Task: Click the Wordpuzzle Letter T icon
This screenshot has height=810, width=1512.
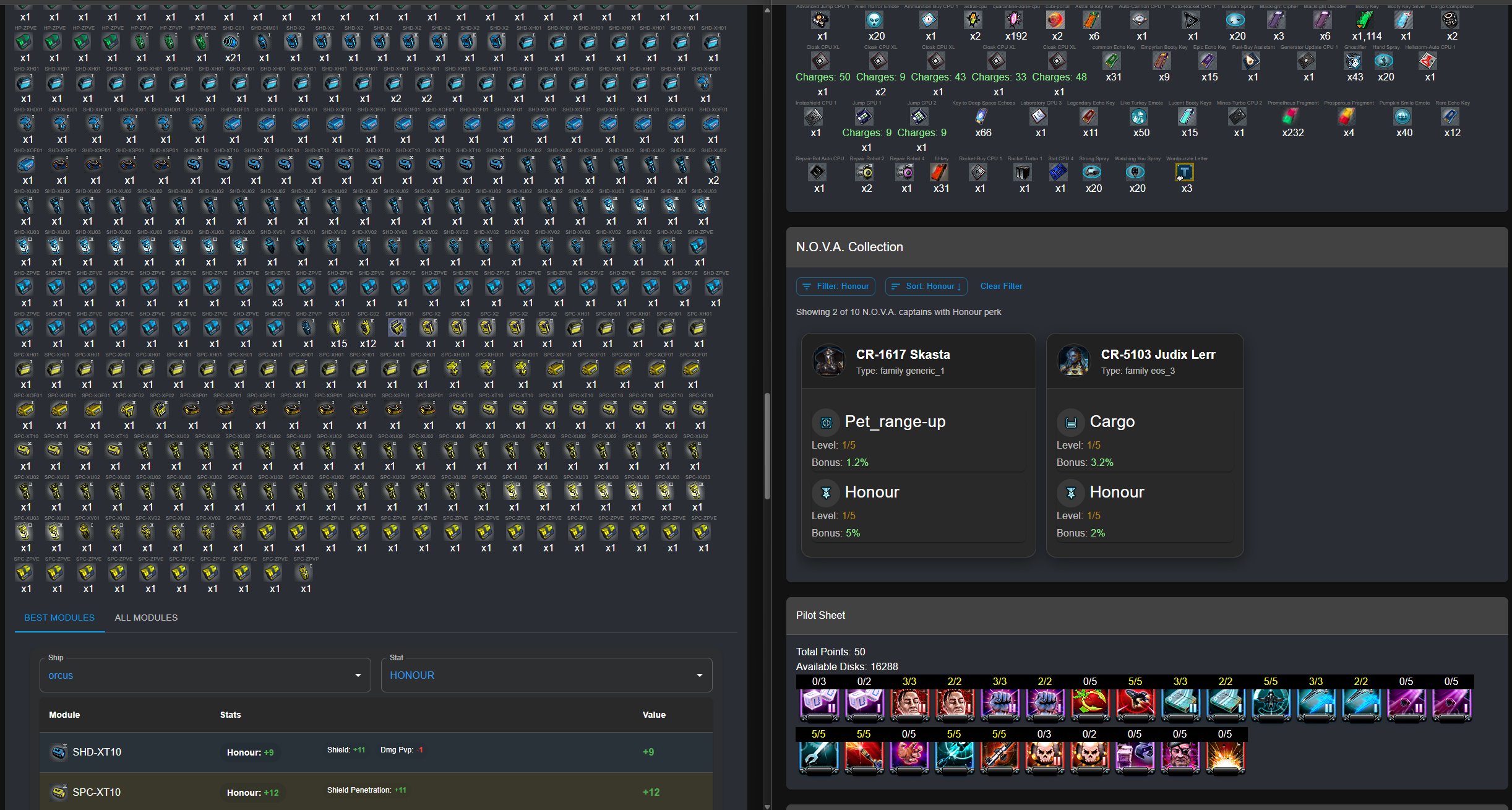Action: point(1184,172)
